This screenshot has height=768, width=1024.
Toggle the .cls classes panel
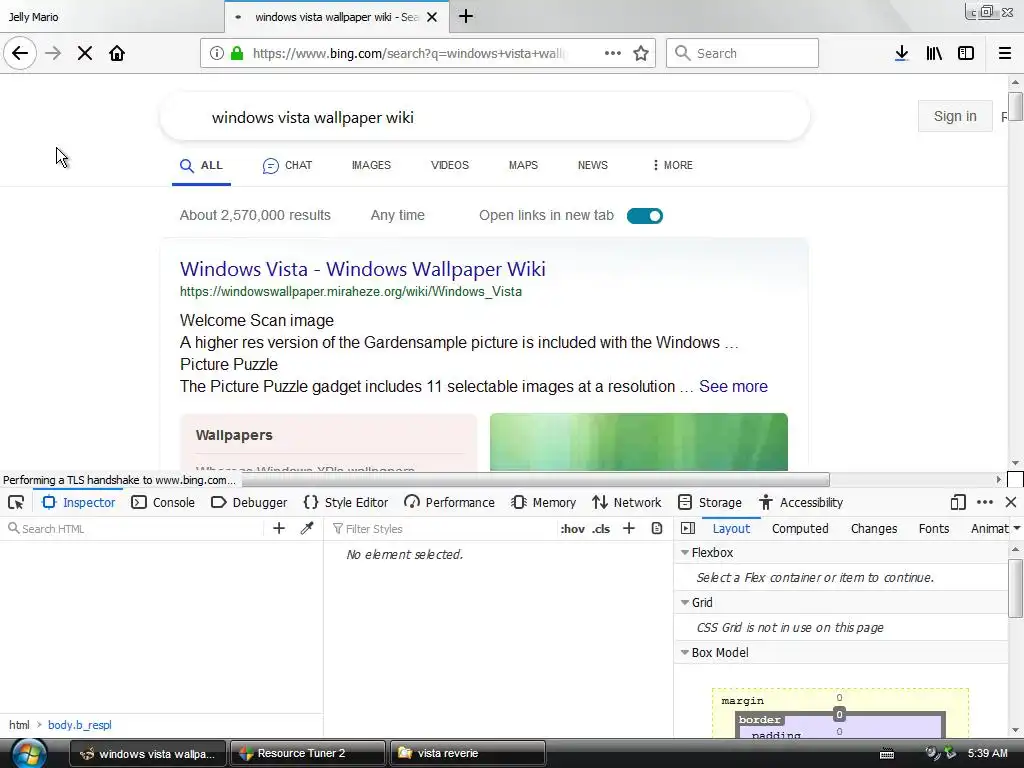coord(601,529)
